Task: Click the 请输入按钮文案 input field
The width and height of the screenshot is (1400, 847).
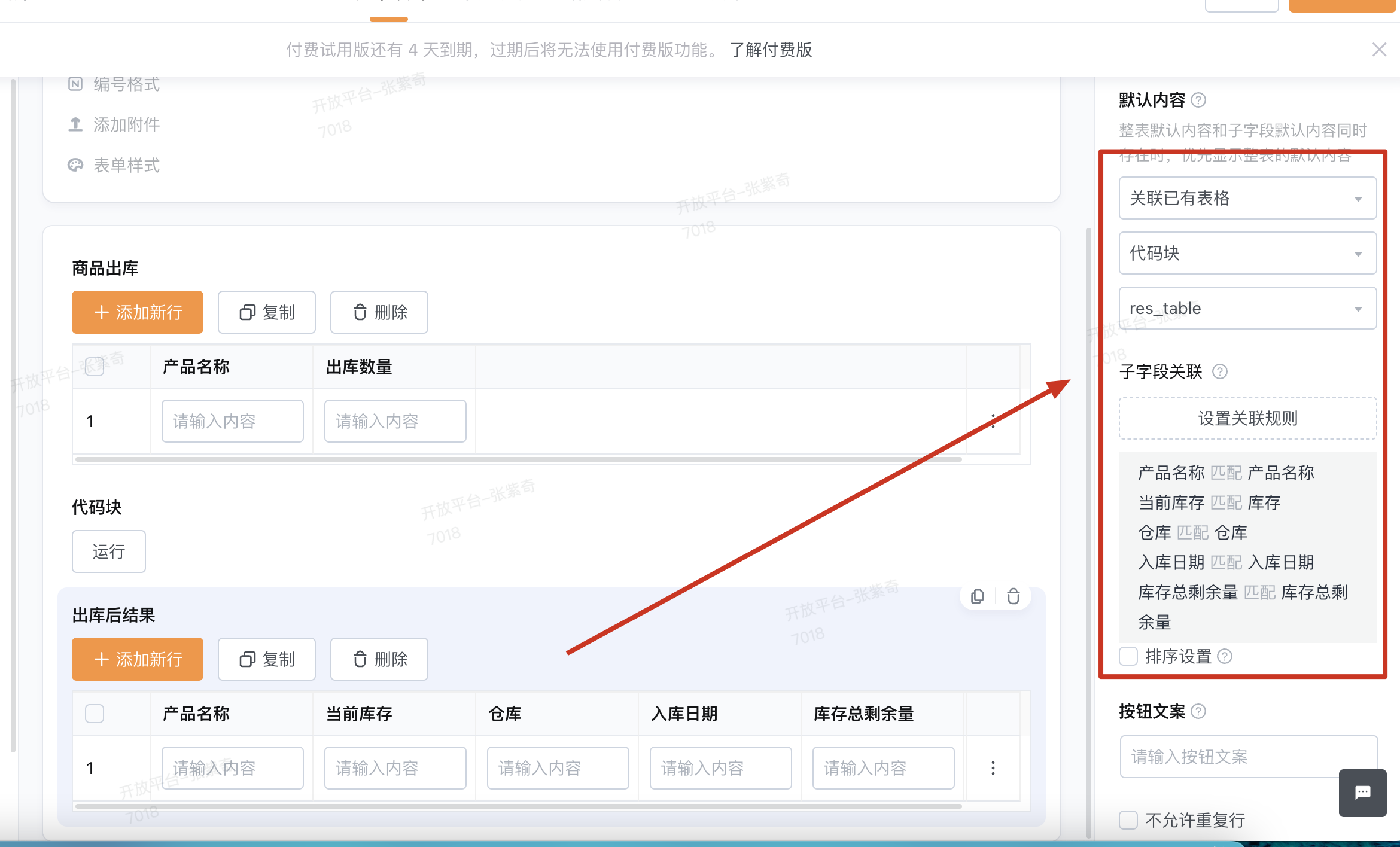Action: pyautogui.click(x=1249, y=757)
